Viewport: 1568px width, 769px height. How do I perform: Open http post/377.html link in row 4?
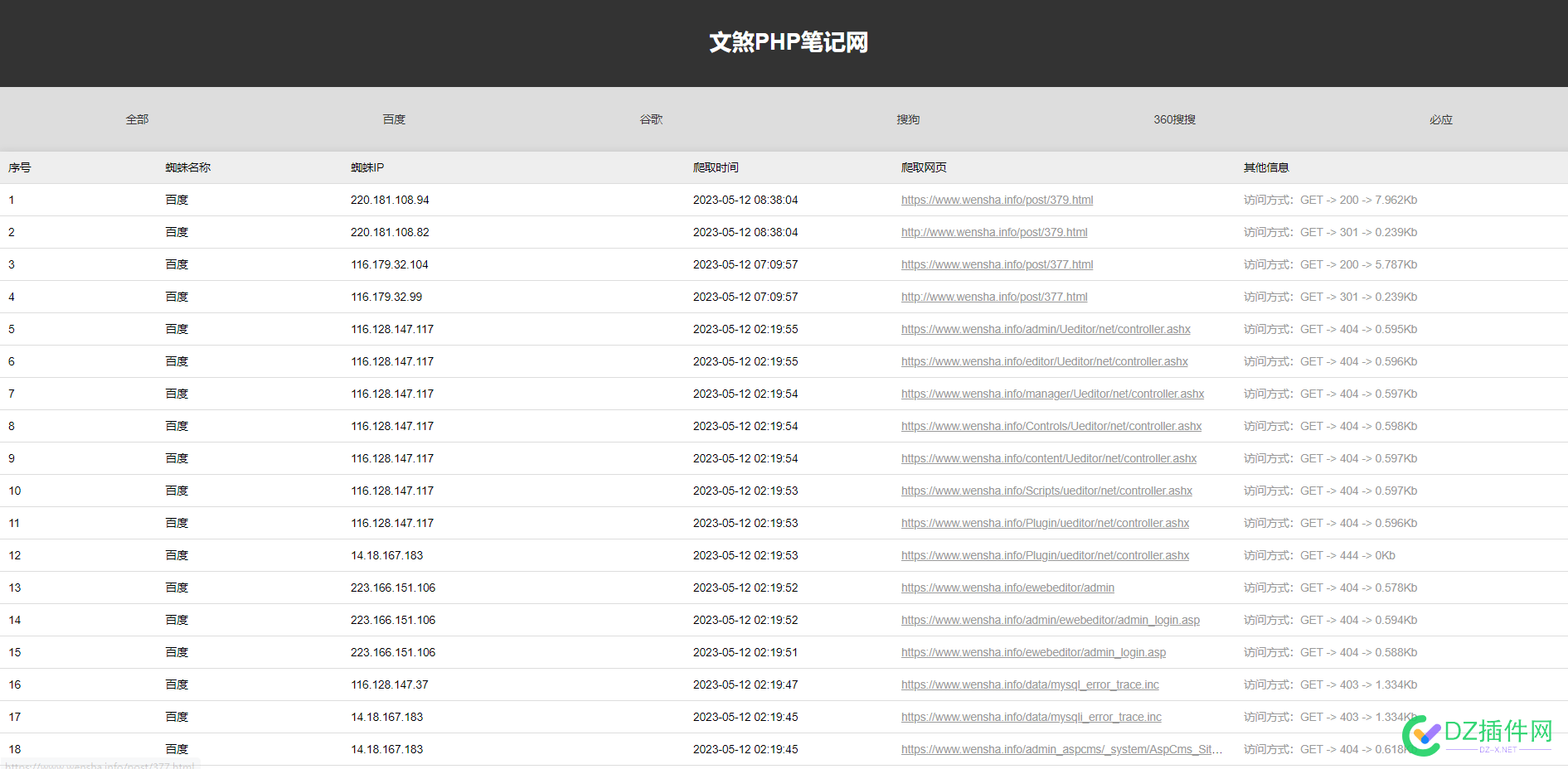(994, 297)
